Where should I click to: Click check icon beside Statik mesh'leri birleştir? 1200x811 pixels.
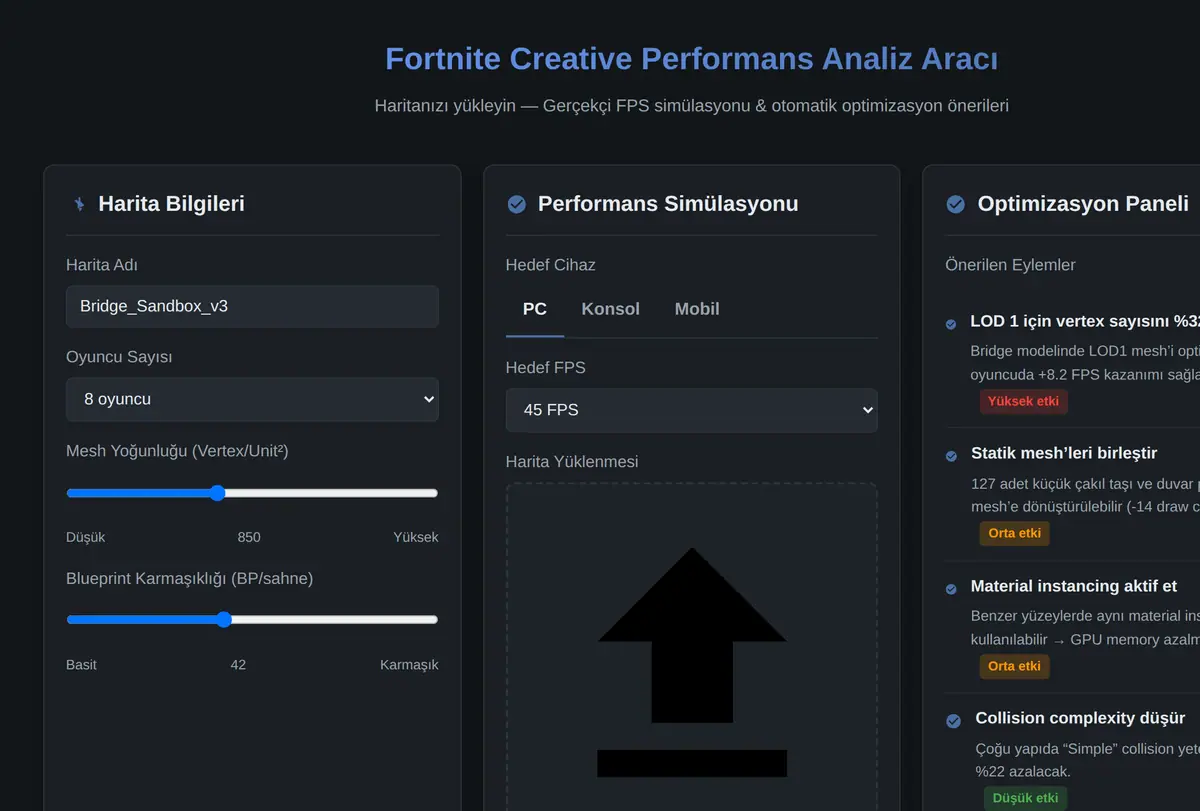[x=951, y=455]
